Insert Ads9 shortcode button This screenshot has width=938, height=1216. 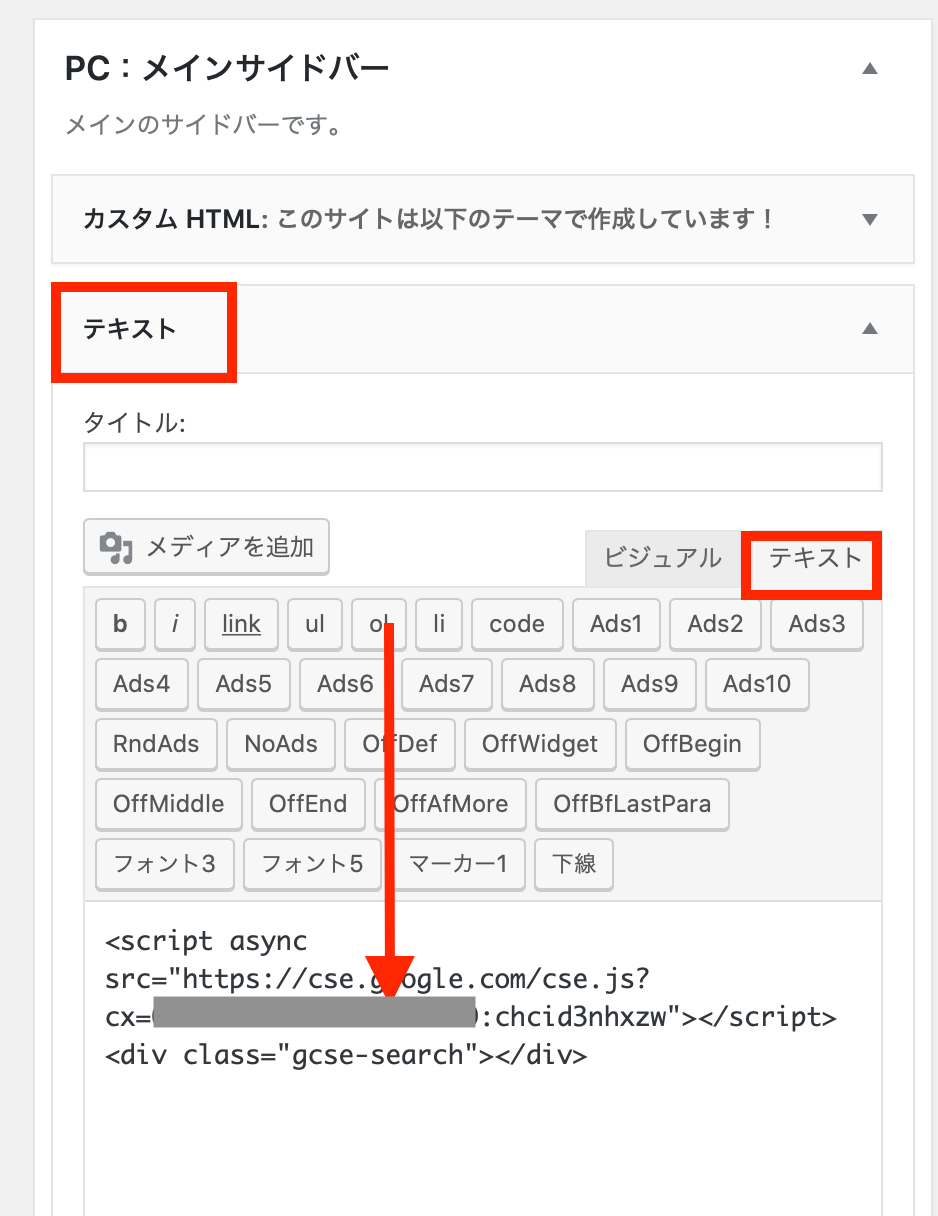pos(650,684)
